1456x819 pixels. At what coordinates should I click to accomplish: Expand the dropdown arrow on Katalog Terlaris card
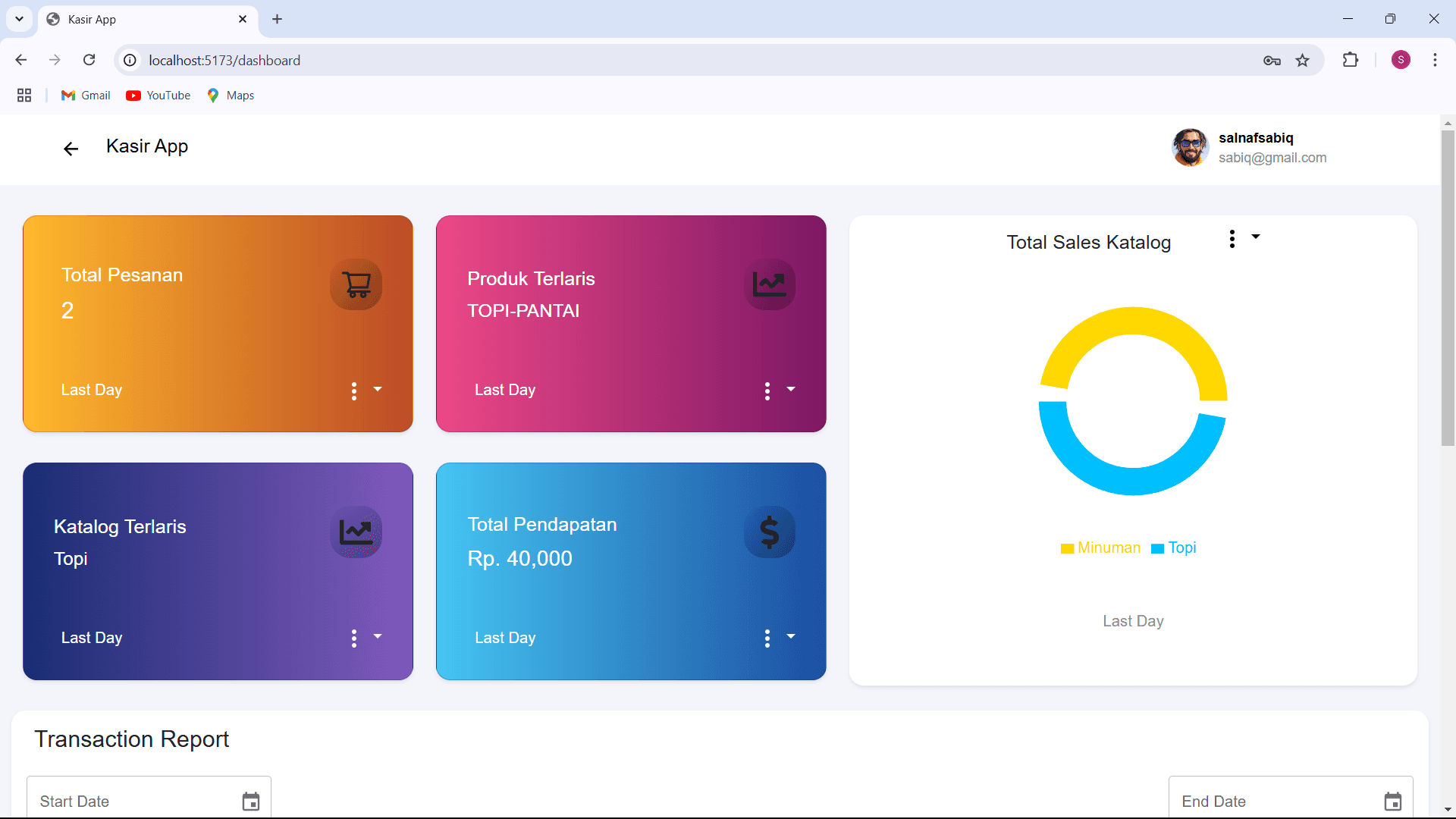[x=378, y=637]
